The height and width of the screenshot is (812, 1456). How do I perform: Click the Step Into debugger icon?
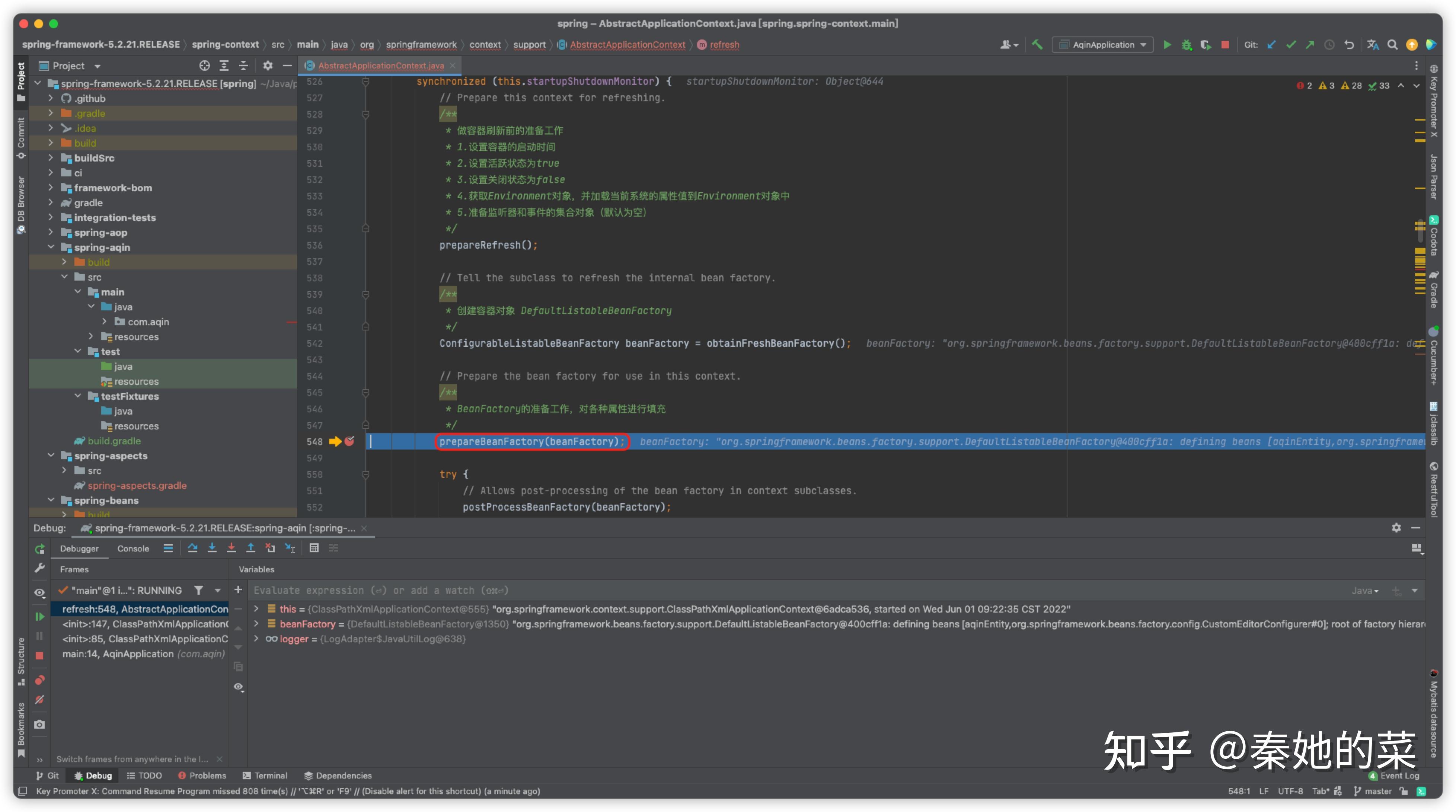[x=212, y=547]
